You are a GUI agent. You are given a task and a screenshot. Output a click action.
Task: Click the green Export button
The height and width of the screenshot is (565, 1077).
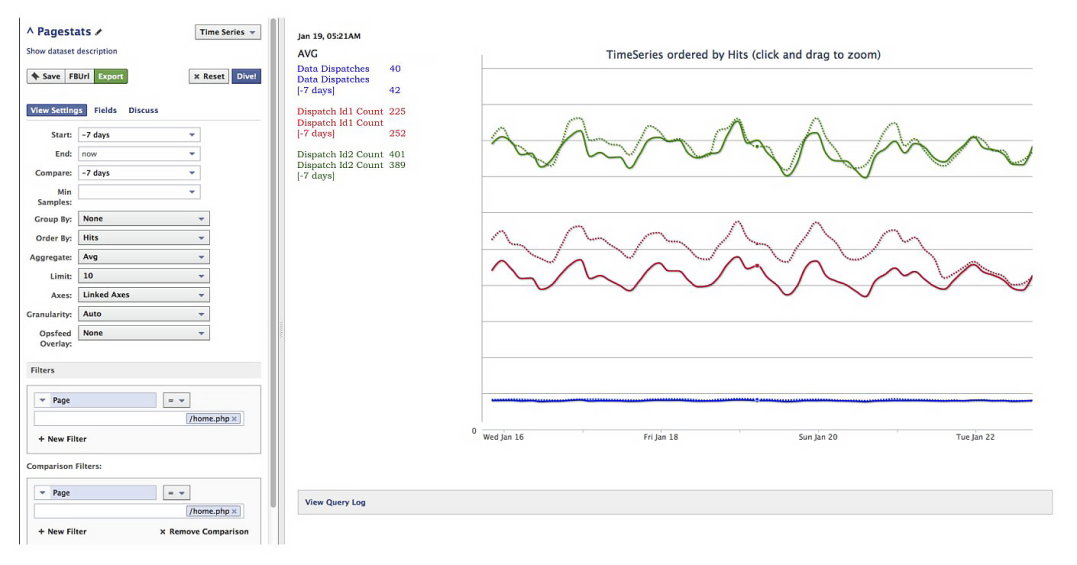click(x=111, y=76)
